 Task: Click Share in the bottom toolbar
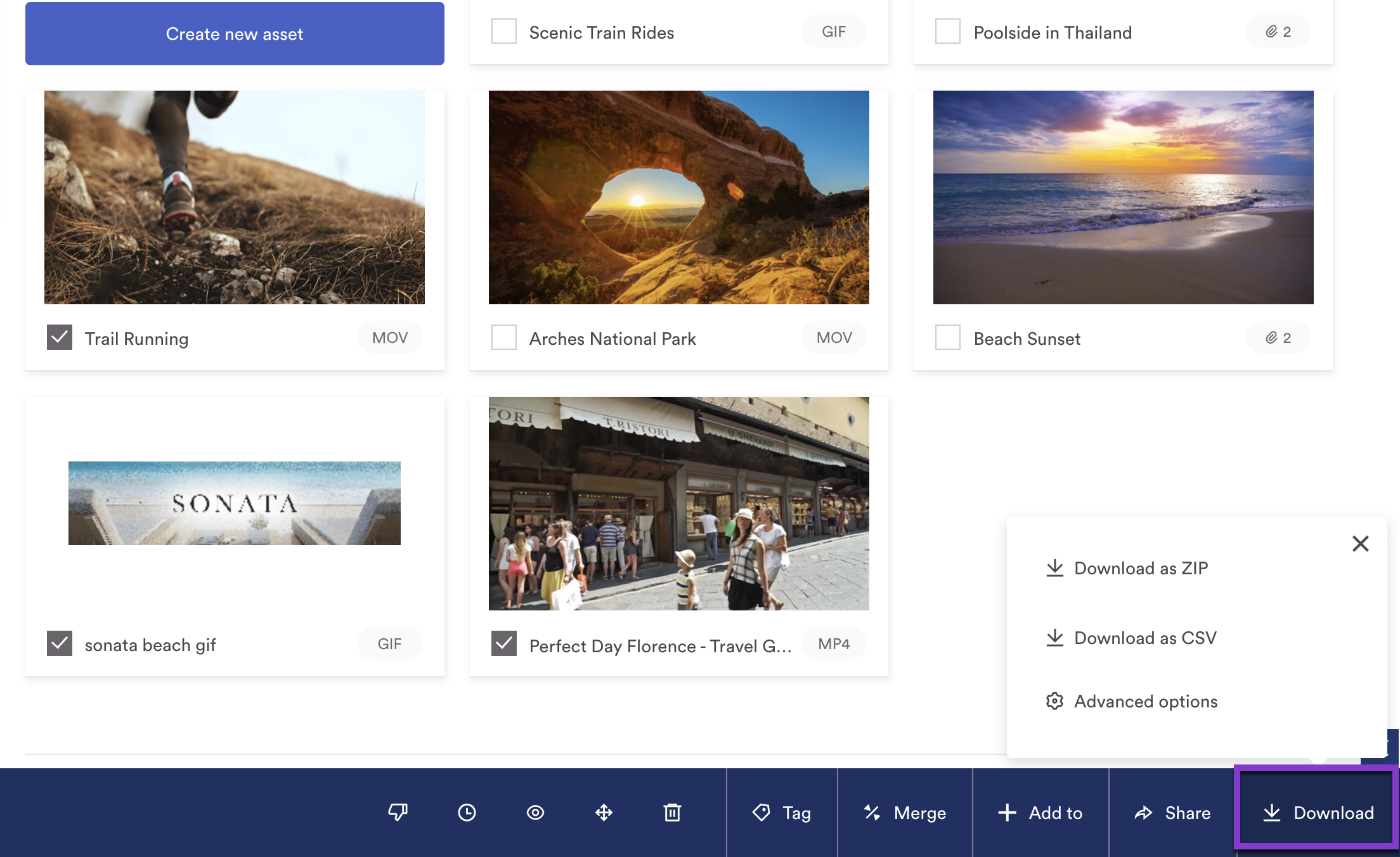[1172, 813]
